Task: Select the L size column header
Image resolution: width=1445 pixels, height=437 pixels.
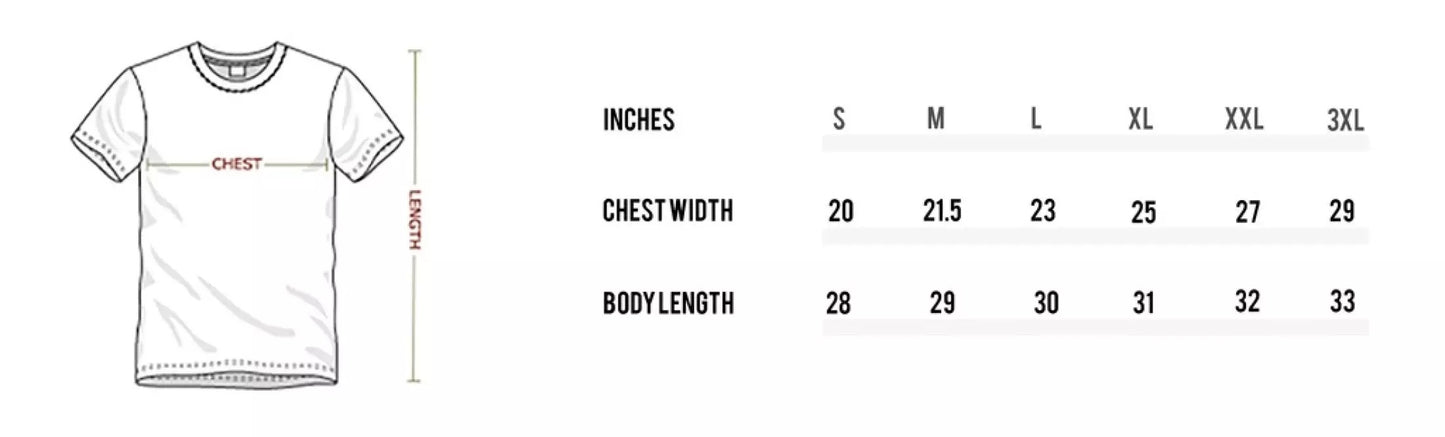Action: (1036, 120)
